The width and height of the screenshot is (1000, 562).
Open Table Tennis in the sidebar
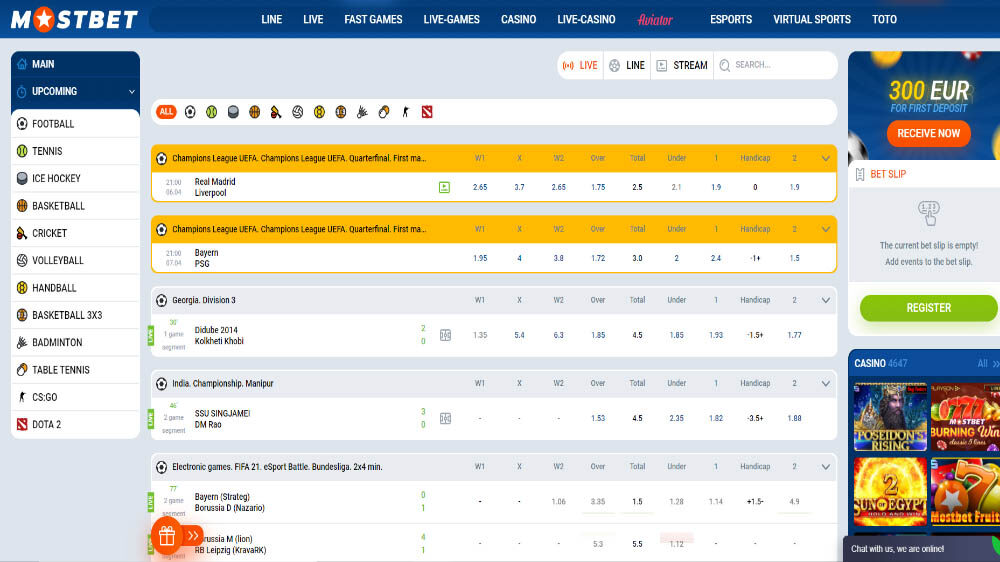point(75,370)
